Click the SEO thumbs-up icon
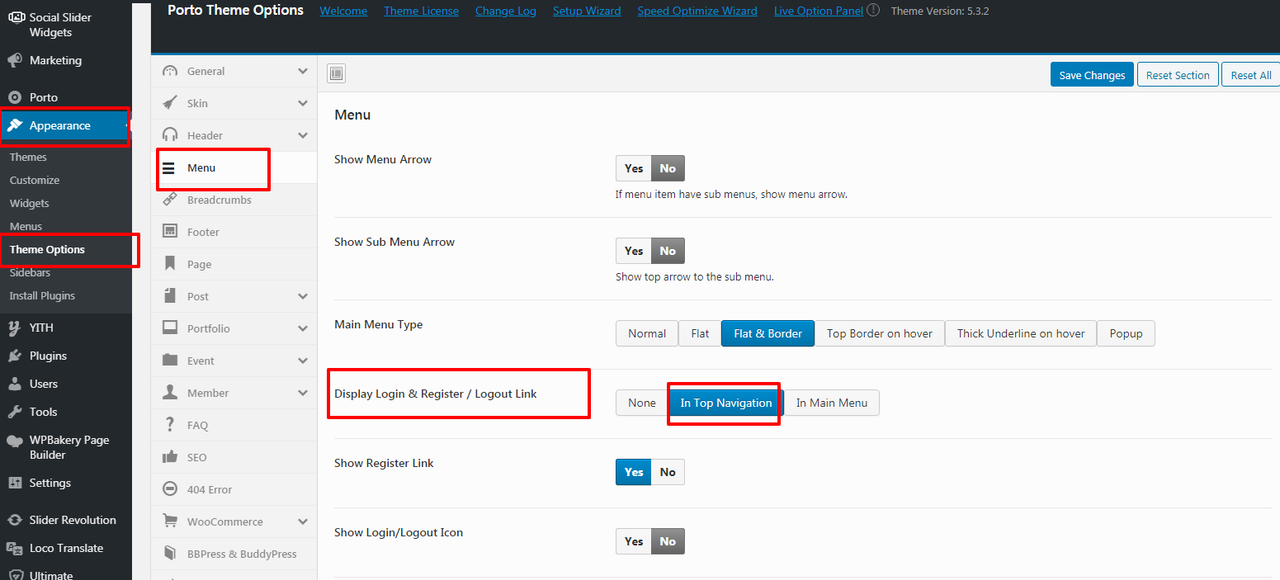1280x580 pixels. [169, 457]
